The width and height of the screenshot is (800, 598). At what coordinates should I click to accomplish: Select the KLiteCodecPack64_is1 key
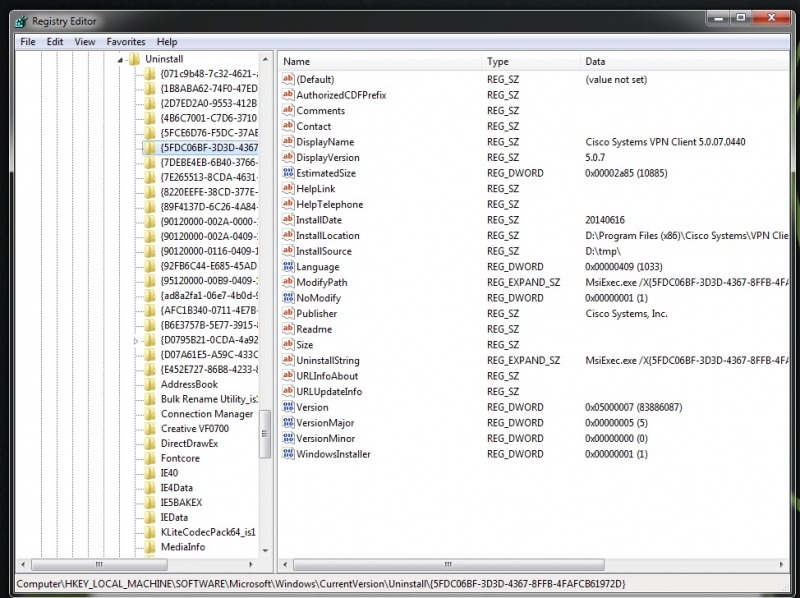pos(208,532)
